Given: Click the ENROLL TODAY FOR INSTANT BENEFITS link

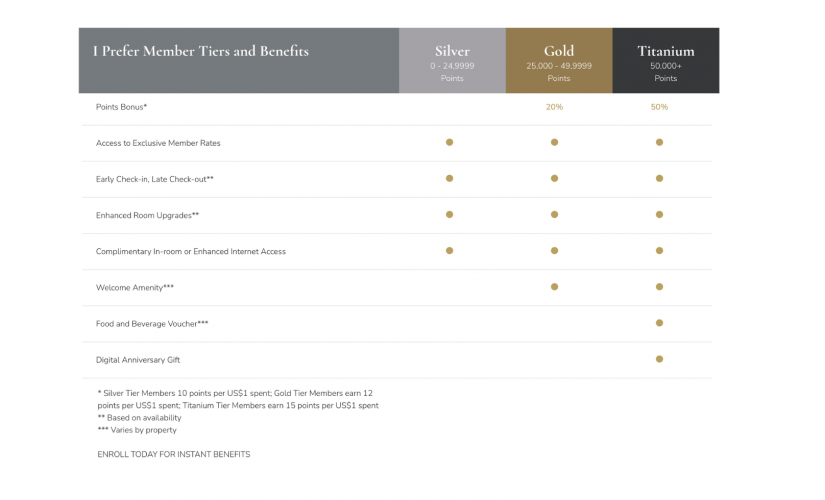Looking at the screenshot, I should [173, 455].
